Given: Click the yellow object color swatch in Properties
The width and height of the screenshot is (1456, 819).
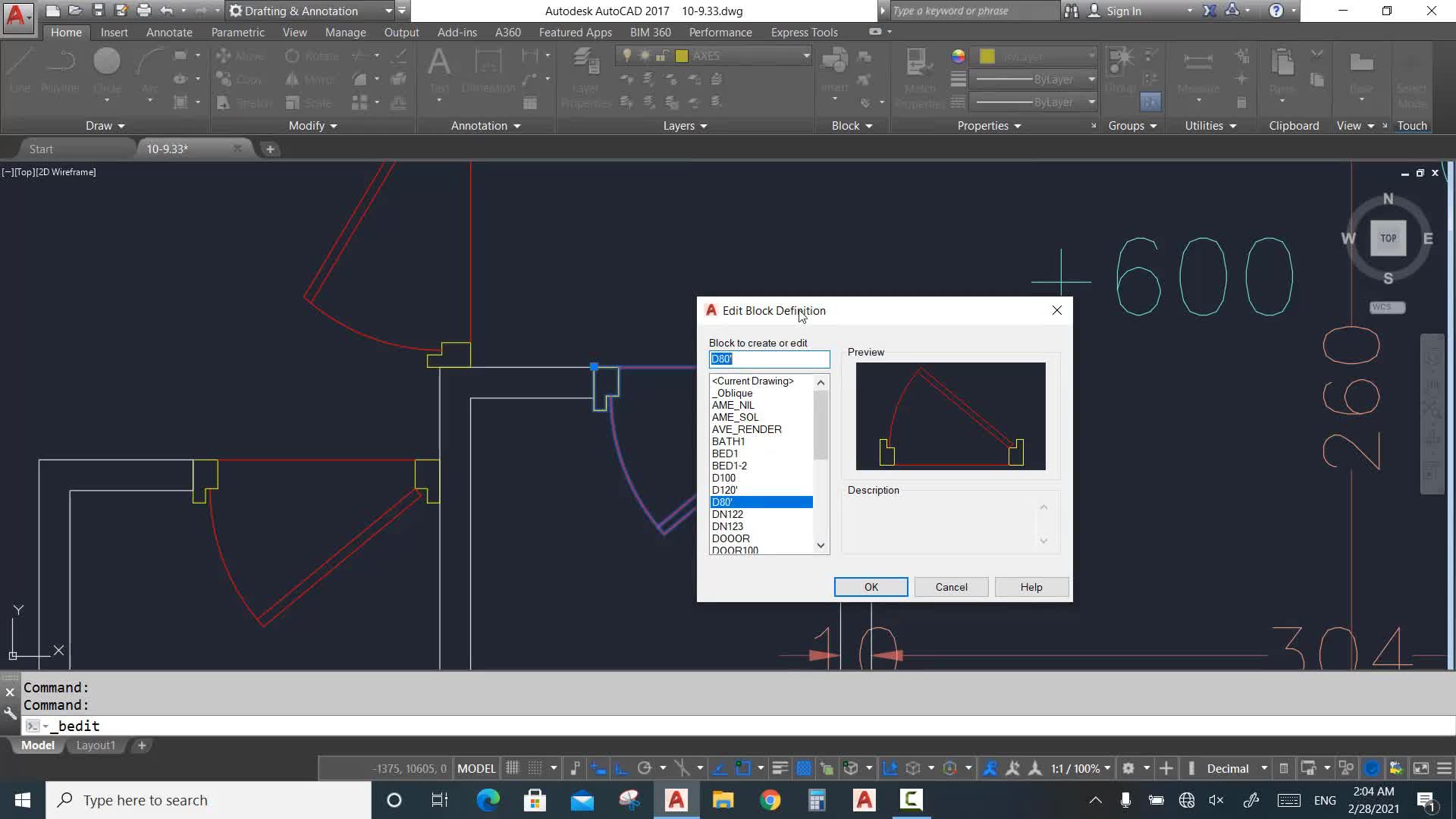Looking at the screenshot, I should click(987, 56).
